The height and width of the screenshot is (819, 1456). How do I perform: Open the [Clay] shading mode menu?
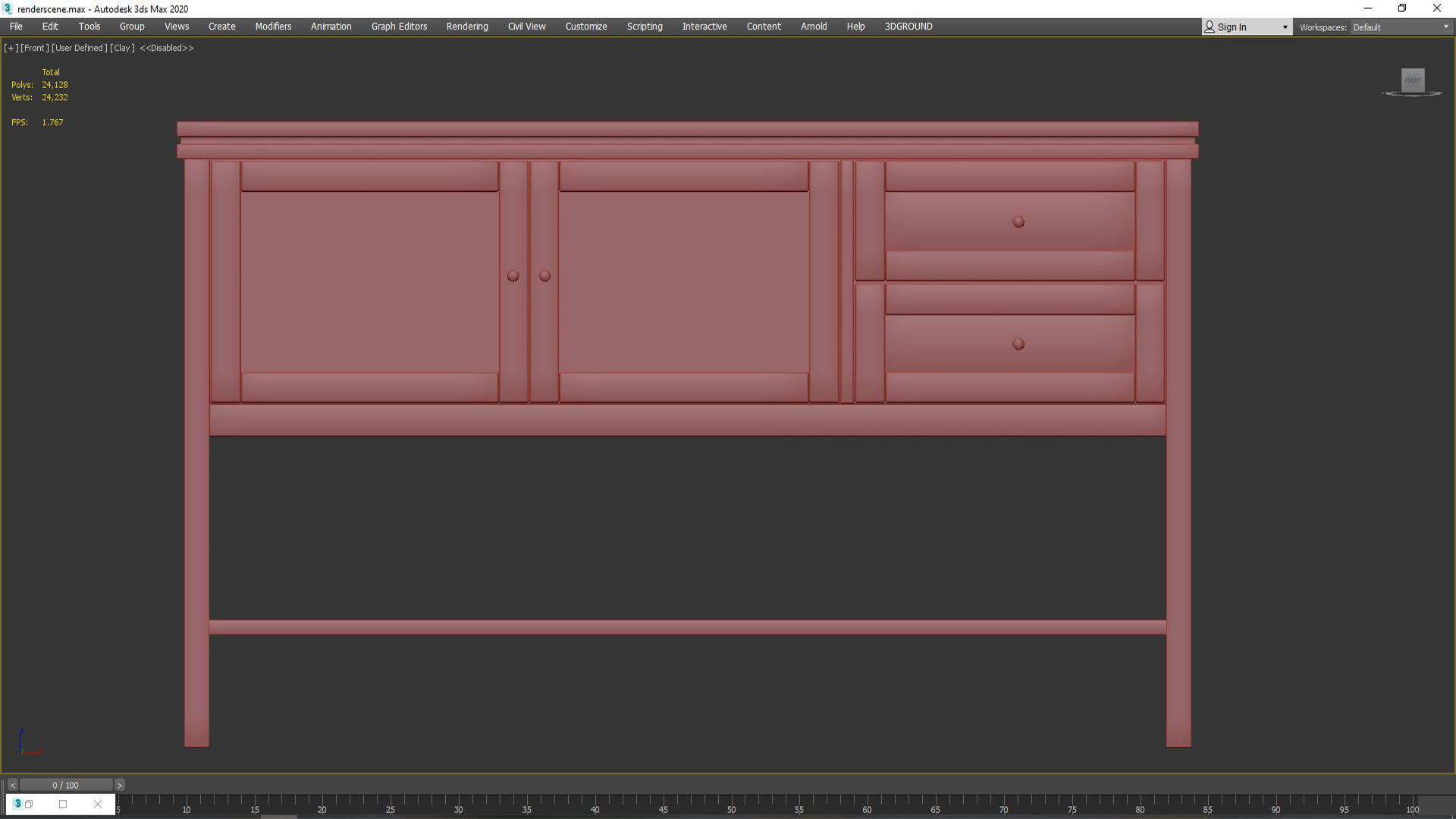122,48
